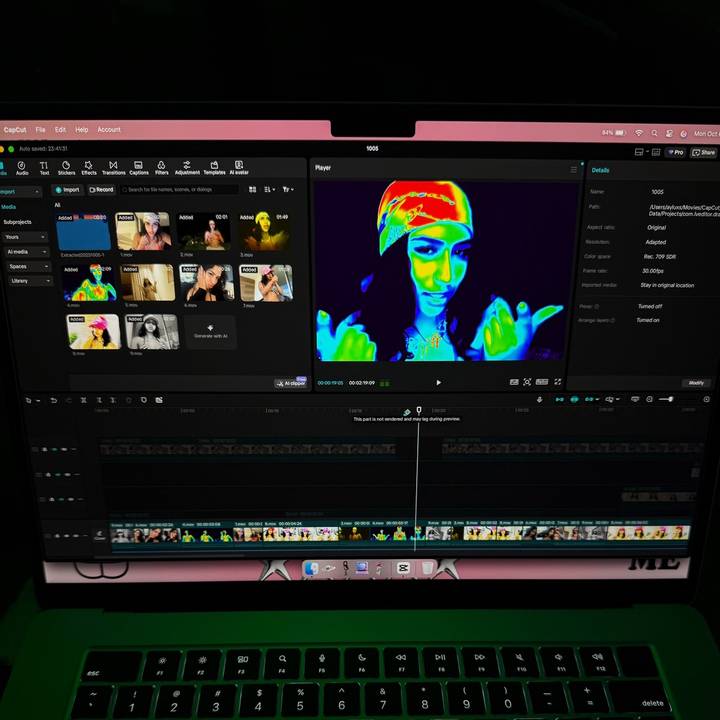The width and height of the screenshot is (720, 720).
Task: Open the Adjustment tool
Action: click(187, 167)
